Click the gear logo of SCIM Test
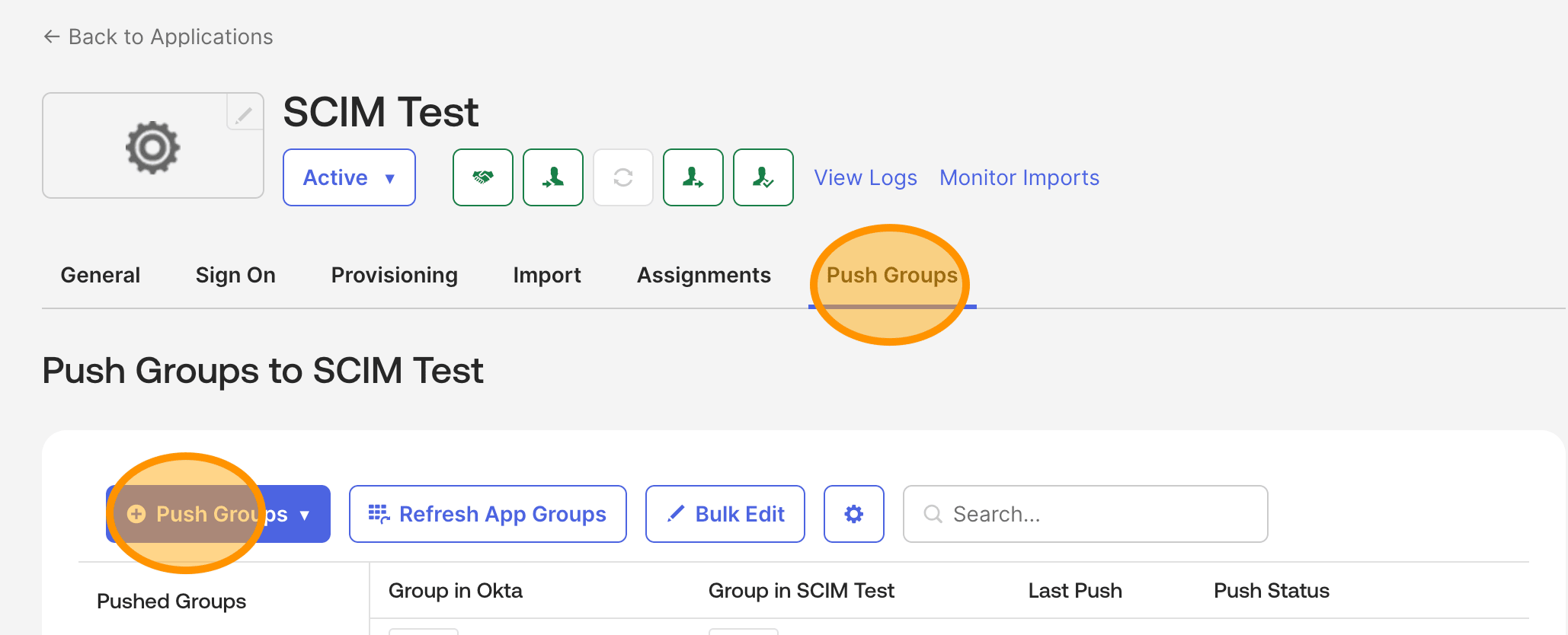Screen dimensions: 1568x635 pyautogui.click(x=152, y=147)
